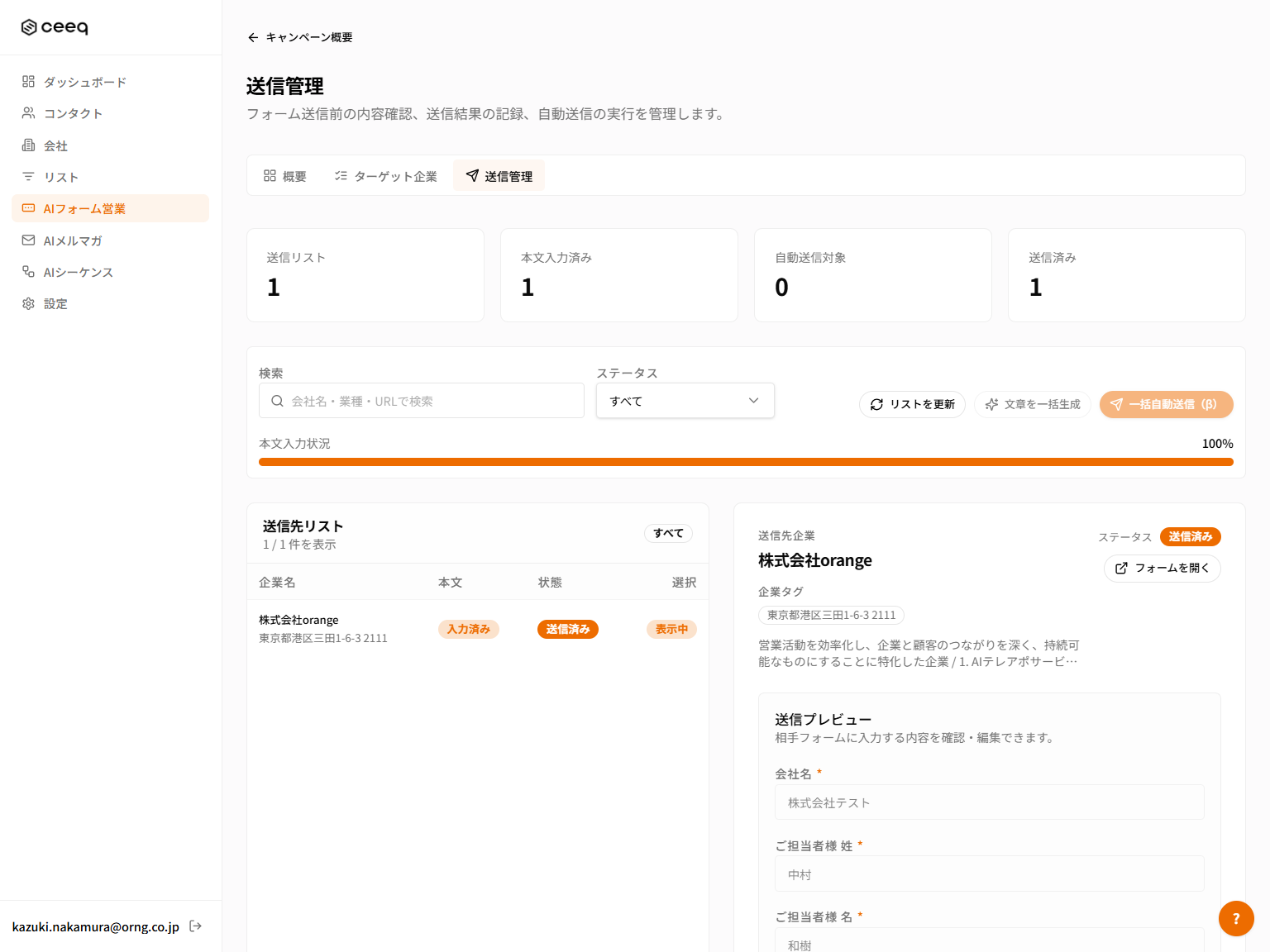Screen dimensions: 1270x952
Task: Click the external link icon in フォームを開く
Action: [x=1121, y=568]
